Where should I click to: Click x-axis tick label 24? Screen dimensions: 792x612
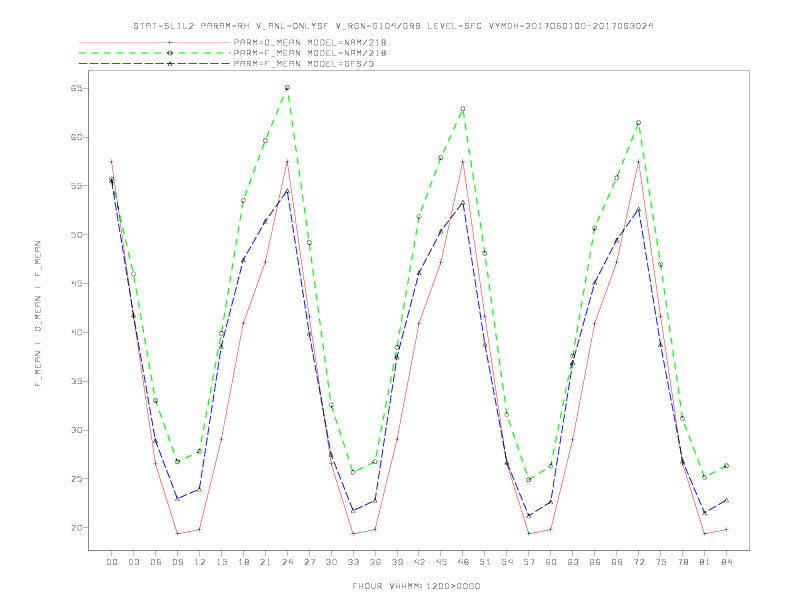point(287,562)
